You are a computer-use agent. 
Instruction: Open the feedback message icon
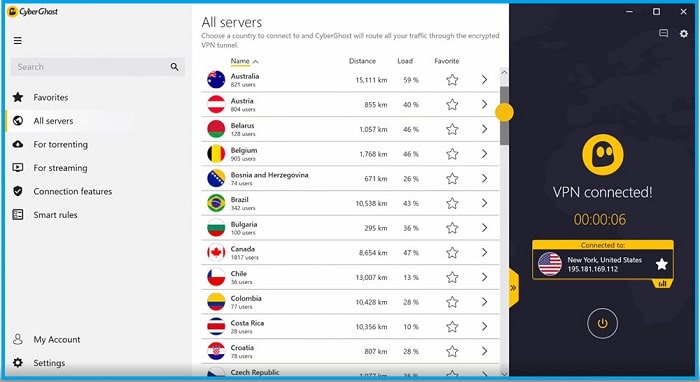663,33
